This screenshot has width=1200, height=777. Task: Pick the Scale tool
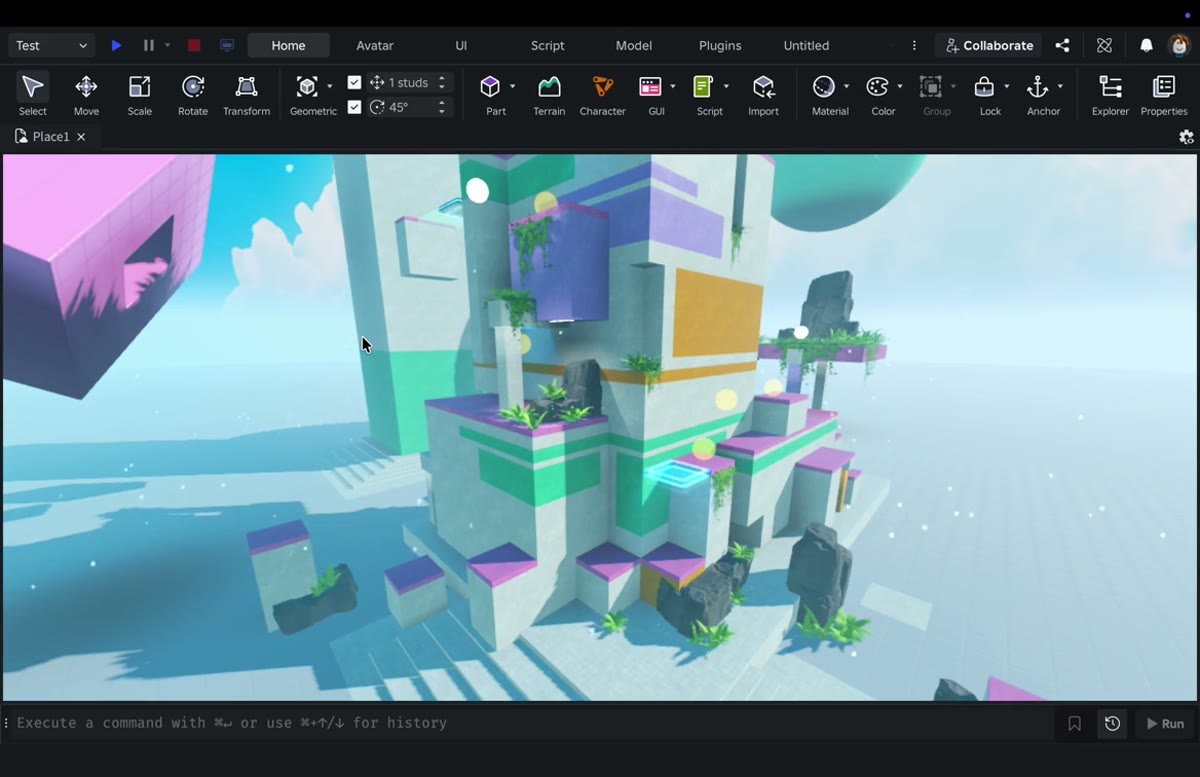[140, 95]
